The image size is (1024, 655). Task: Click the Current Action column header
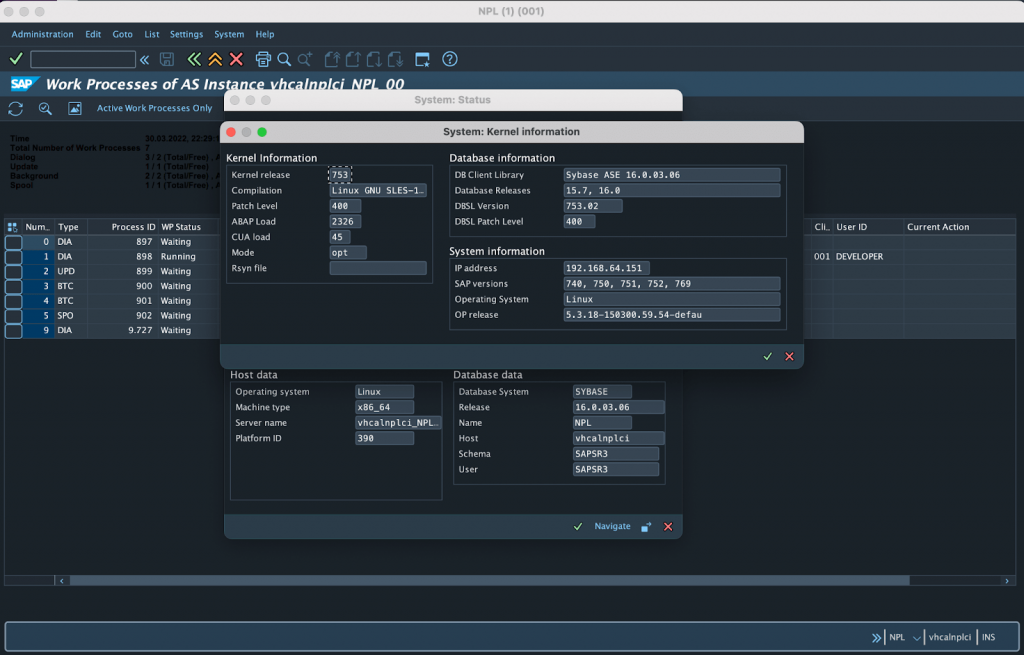click(x=959, y=227)
